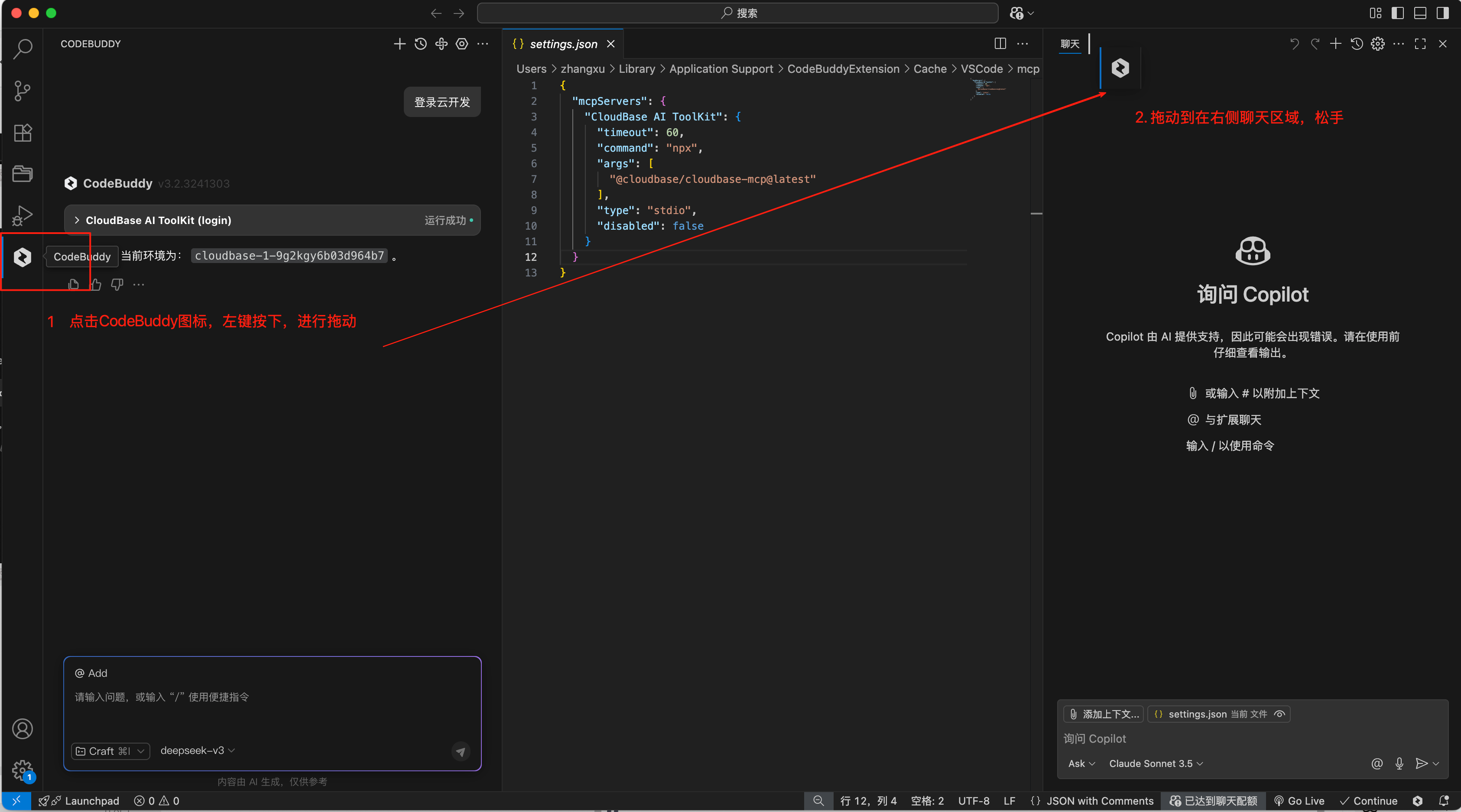Toggle secondary side bar visibility

click(x=1443, y=13)
